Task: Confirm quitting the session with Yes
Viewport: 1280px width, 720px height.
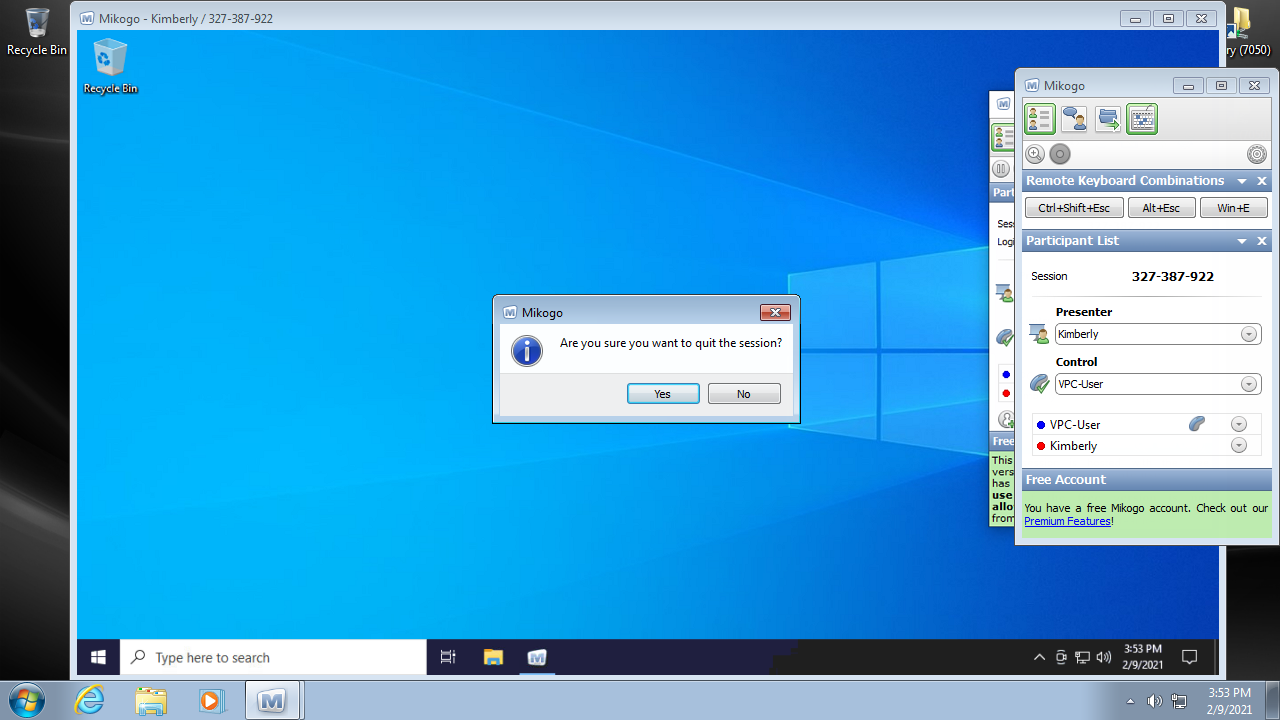Action: pyautogui.click(x=663, y=394)
